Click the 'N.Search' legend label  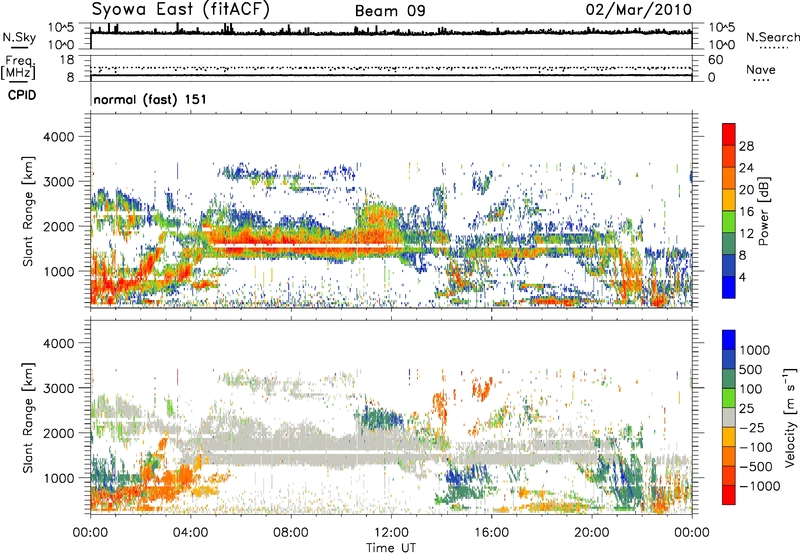pyautogui.click(x=772, y=37)
